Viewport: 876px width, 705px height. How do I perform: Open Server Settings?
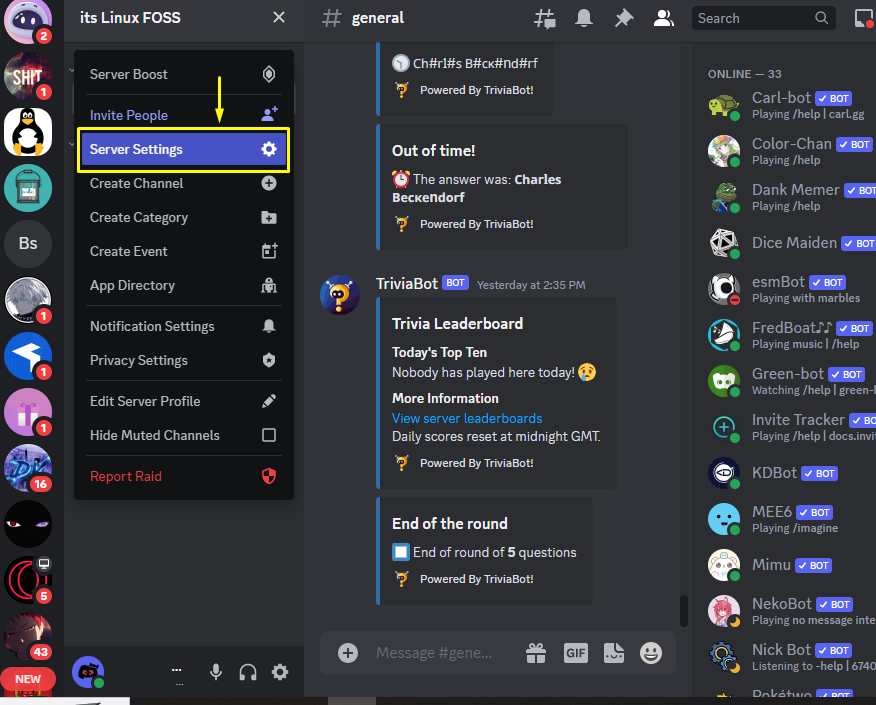point(184,150)
